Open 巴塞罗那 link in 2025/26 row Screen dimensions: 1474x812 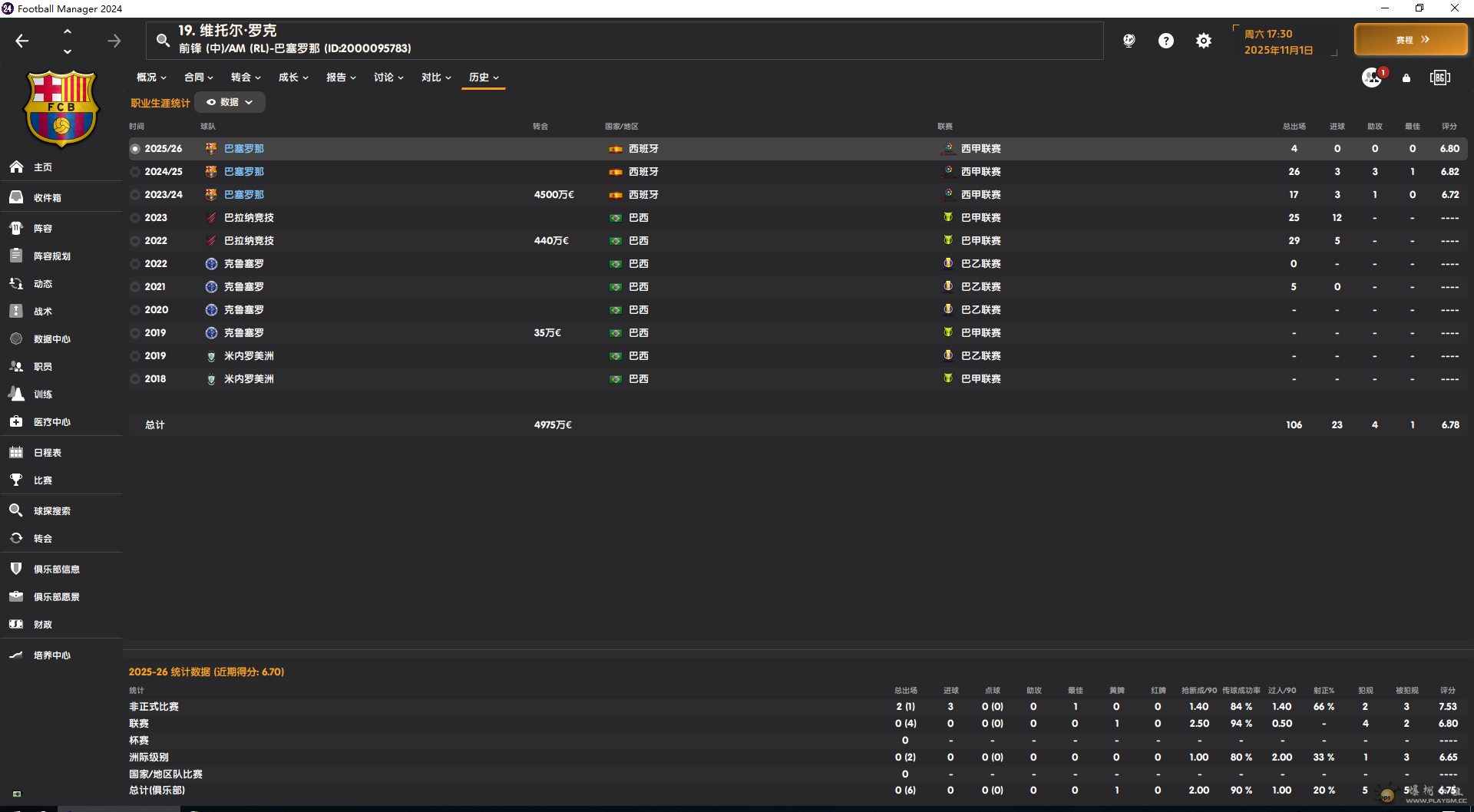(x=244, y=149)
